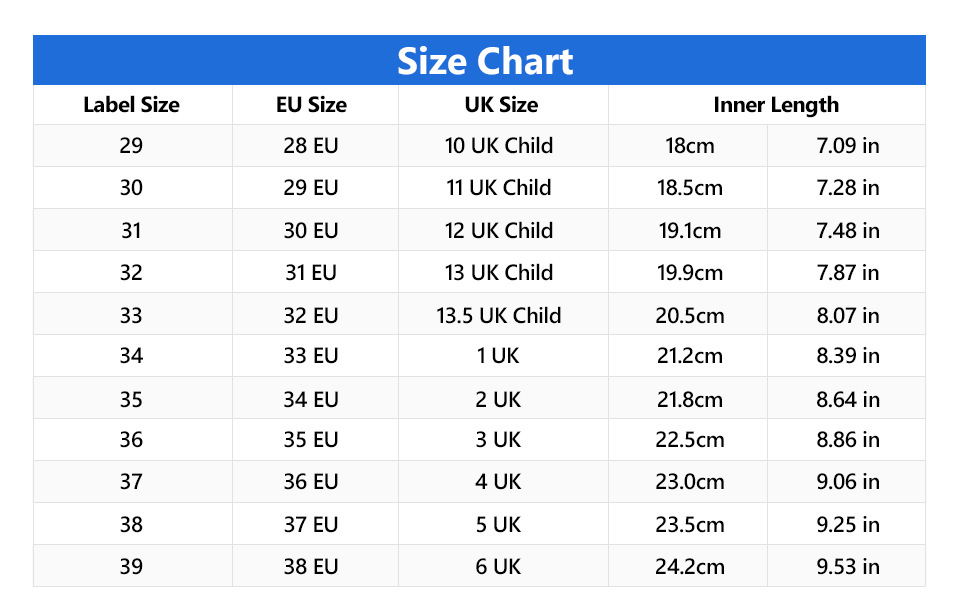
Task: Click the 3 UK cell
Action: coord(499,440)
